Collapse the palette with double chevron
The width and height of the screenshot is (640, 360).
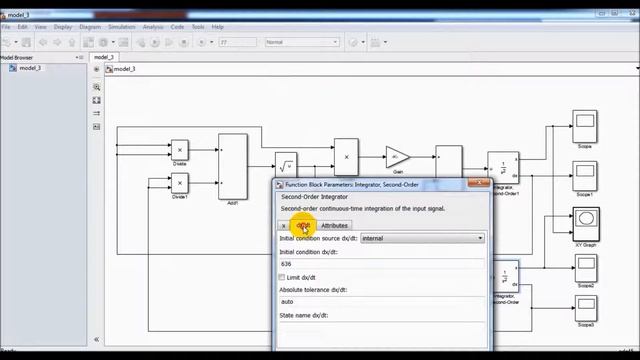pos(96,339)
